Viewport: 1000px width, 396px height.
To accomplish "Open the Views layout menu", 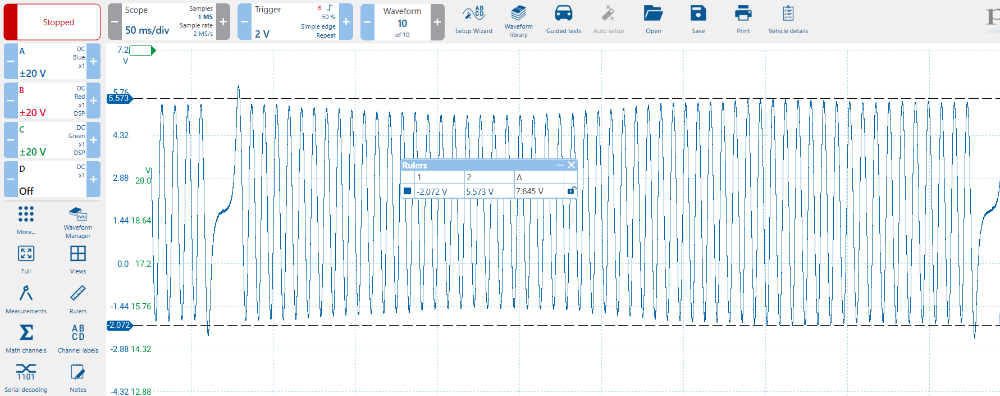I will coord(78,259).
